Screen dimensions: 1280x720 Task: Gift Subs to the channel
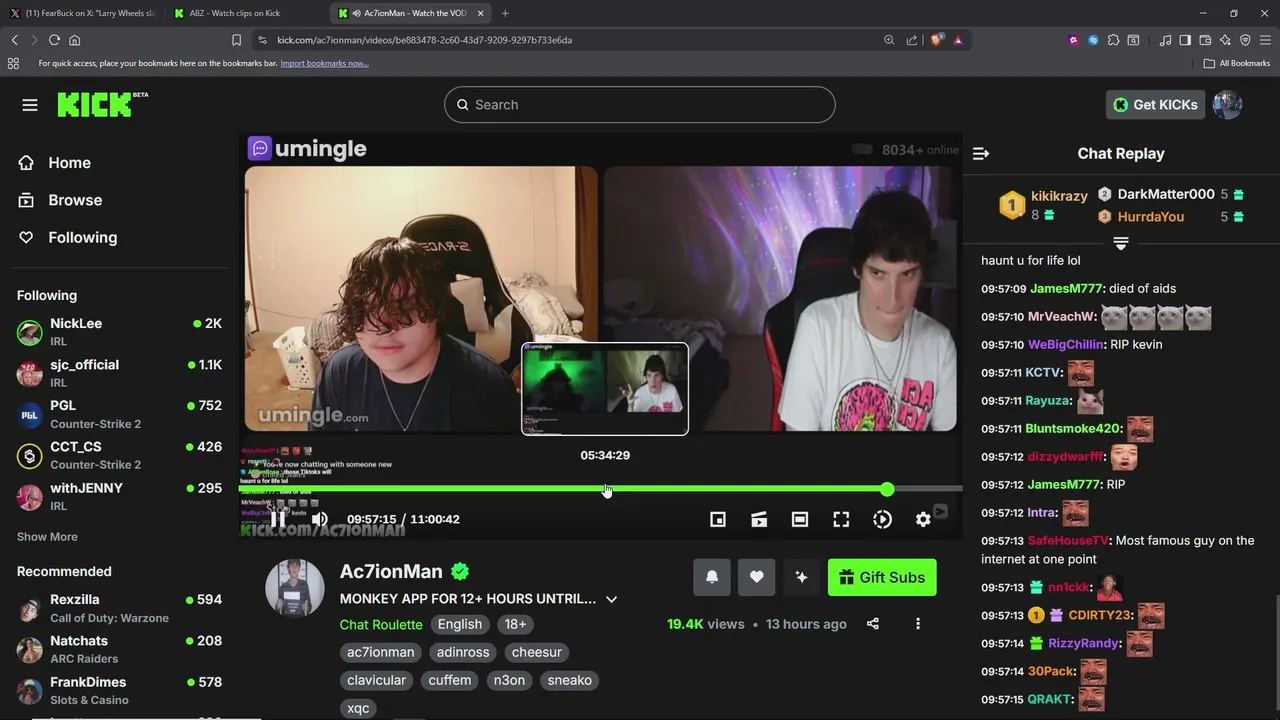[x=882, y=577]
